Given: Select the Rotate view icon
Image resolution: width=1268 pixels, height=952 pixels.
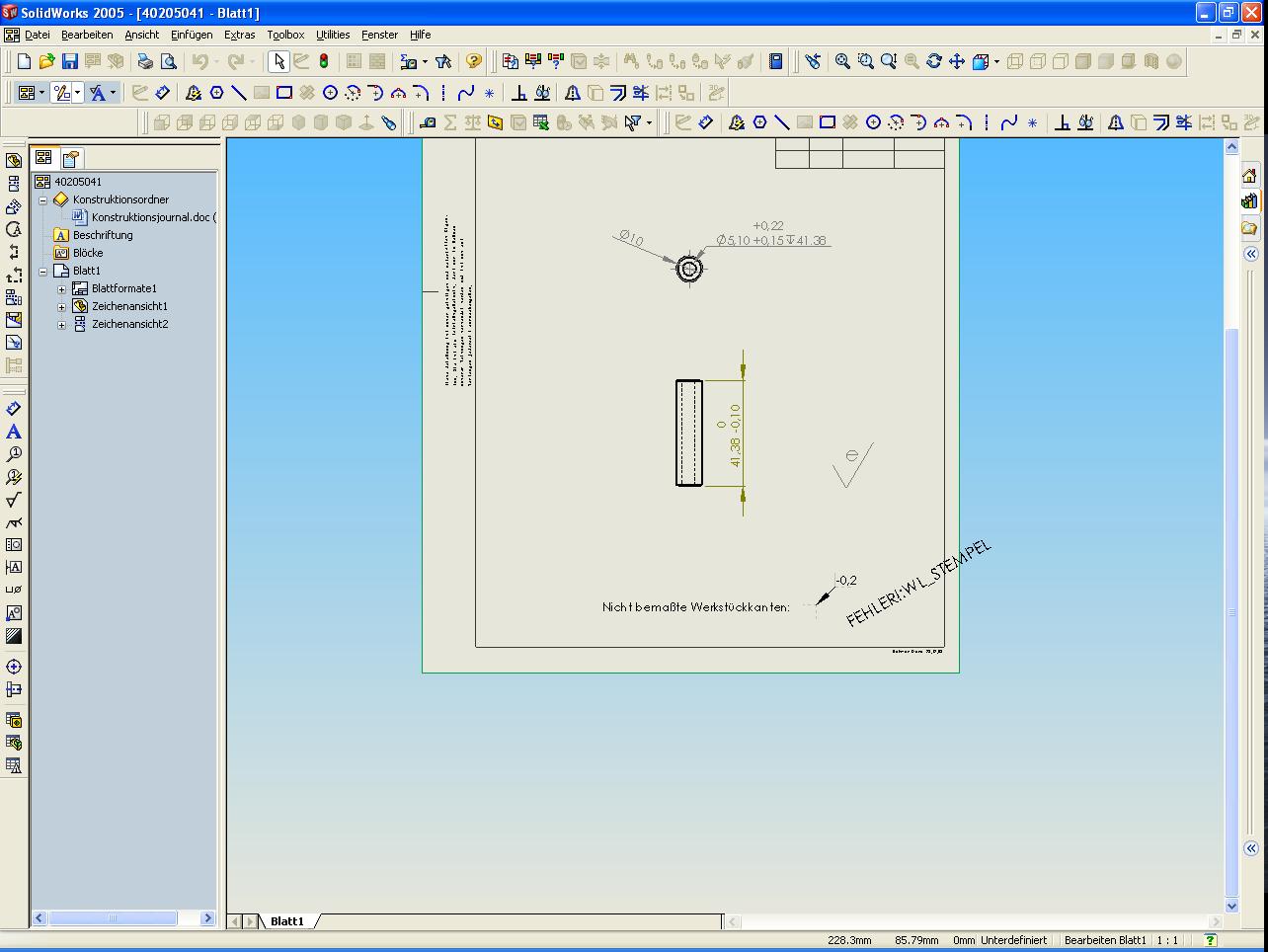Looking at the screenshot, I should [934, 61].
